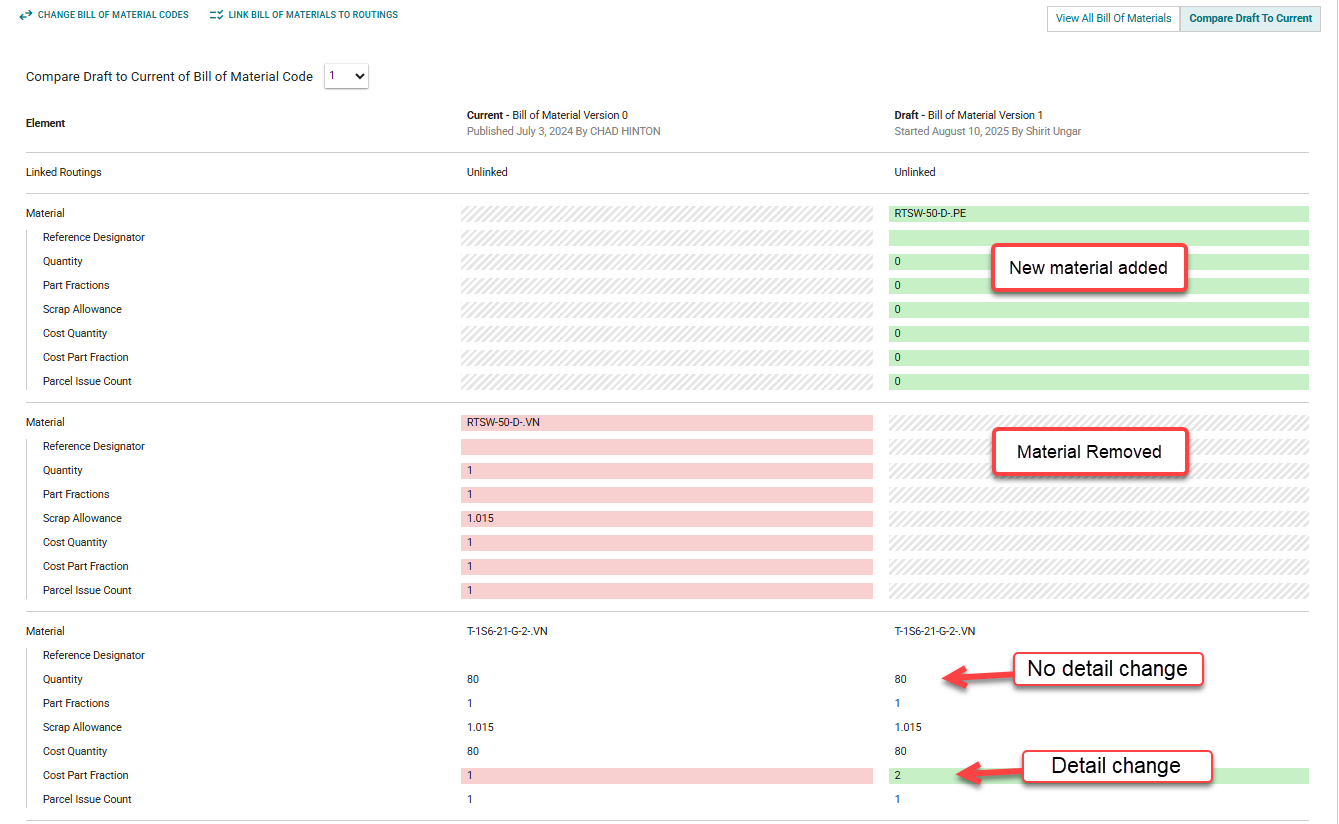Click the swap arrows icon for changing codes

(26, 15)
